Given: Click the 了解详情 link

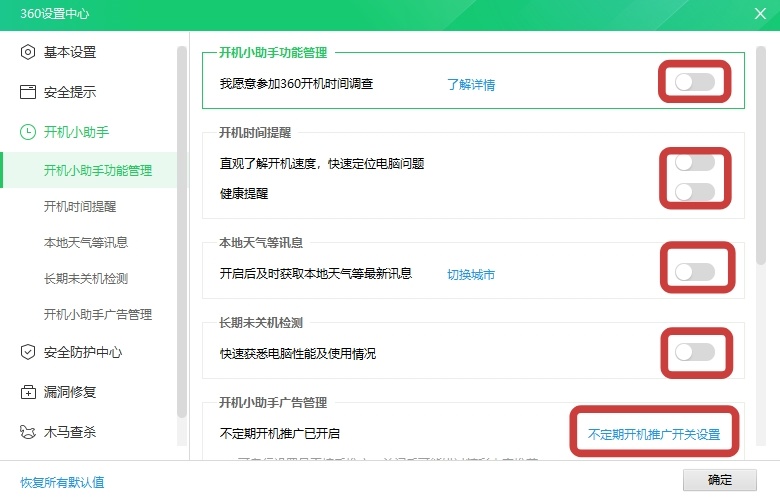Looking at the screenshot, I should (471, 85).
